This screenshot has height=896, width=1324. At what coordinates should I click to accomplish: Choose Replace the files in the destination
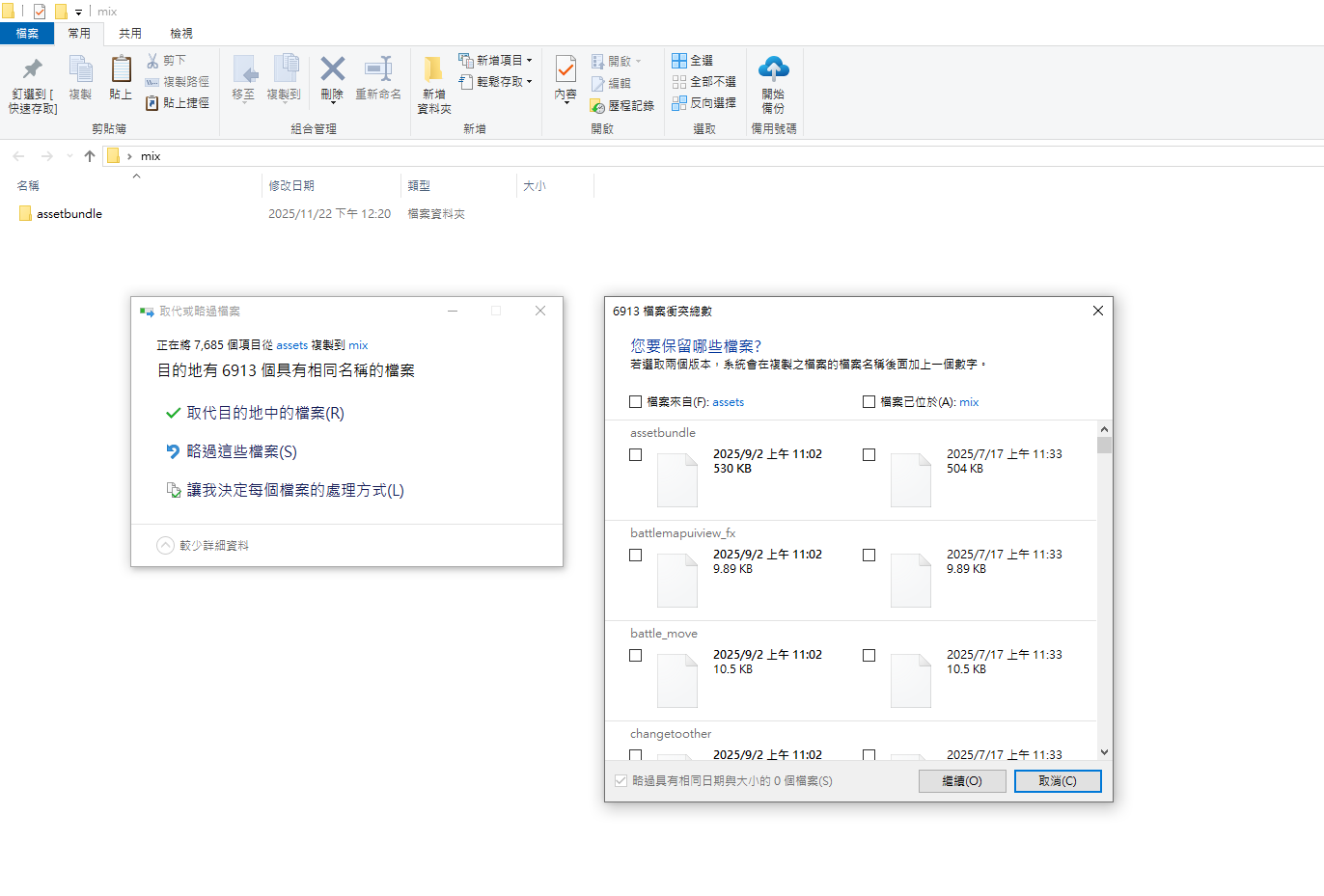[264, 413]
